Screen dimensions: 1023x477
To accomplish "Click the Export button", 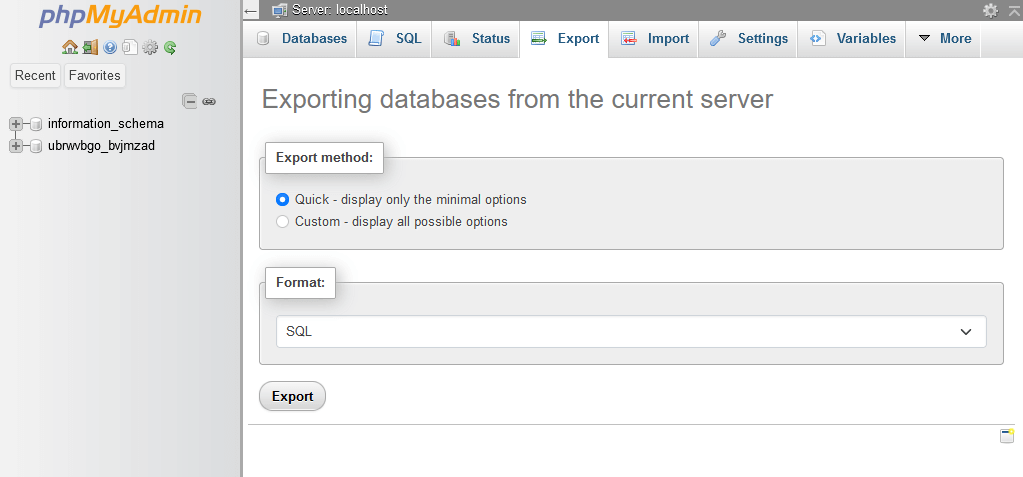I will pos(292,396).
